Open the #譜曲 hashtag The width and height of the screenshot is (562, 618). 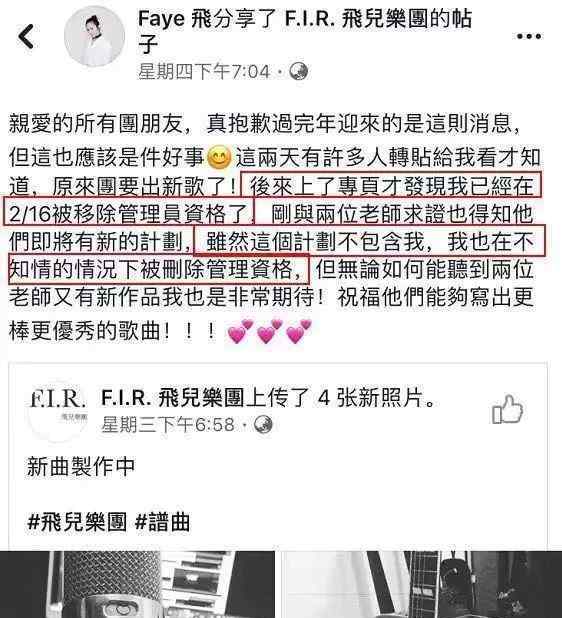(x=162, y=522)
